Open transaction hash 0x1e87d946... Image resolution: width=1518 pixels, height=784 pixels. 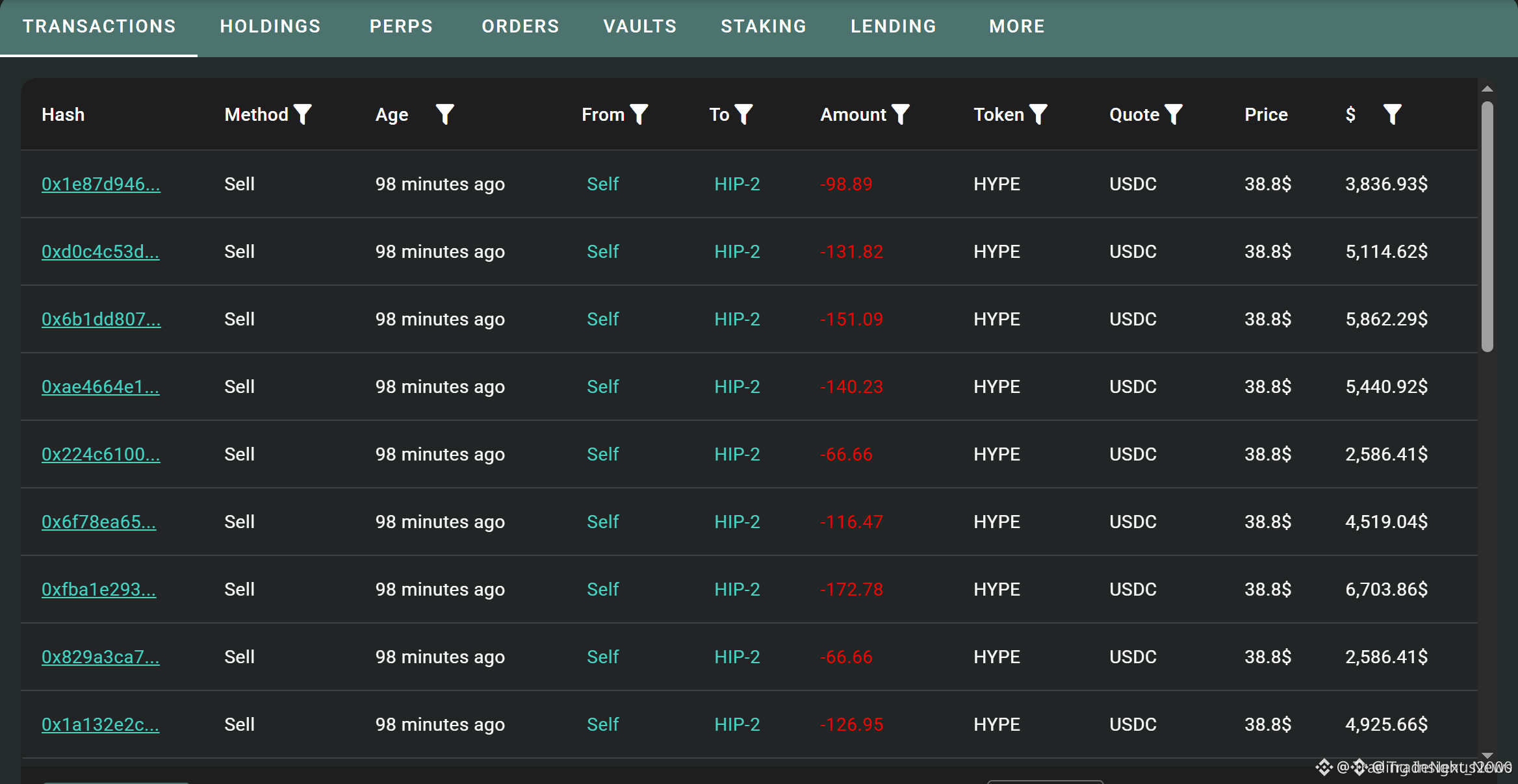(x=101, y=184)
